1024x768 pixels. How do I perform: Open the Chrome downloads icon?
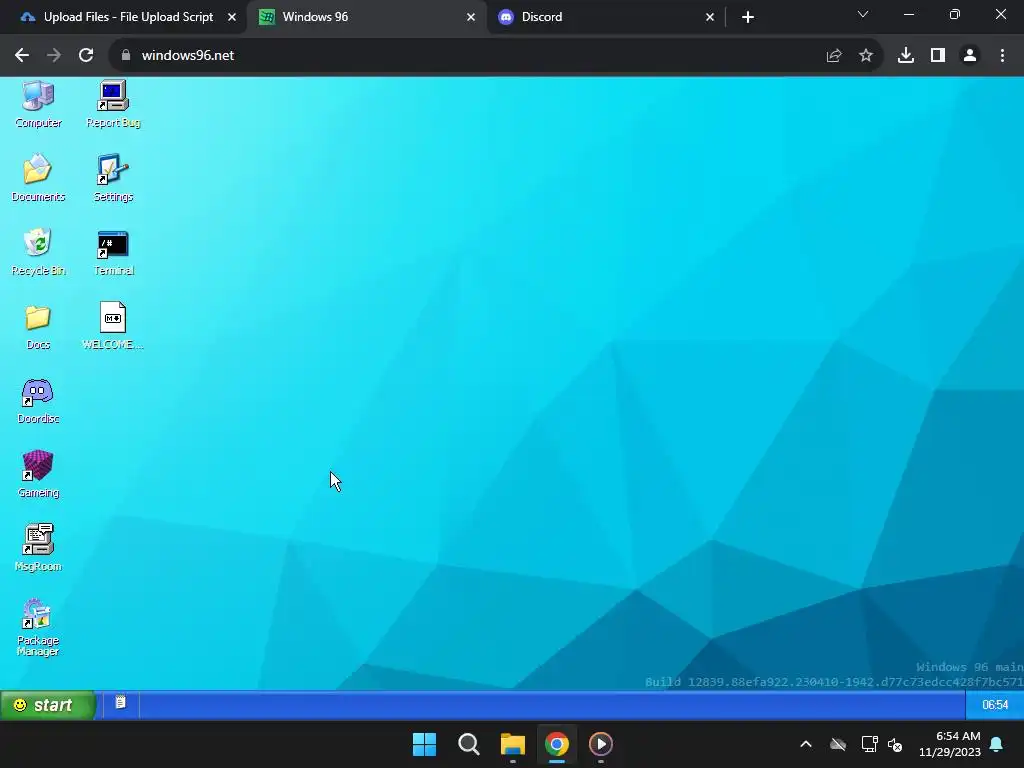906,56
